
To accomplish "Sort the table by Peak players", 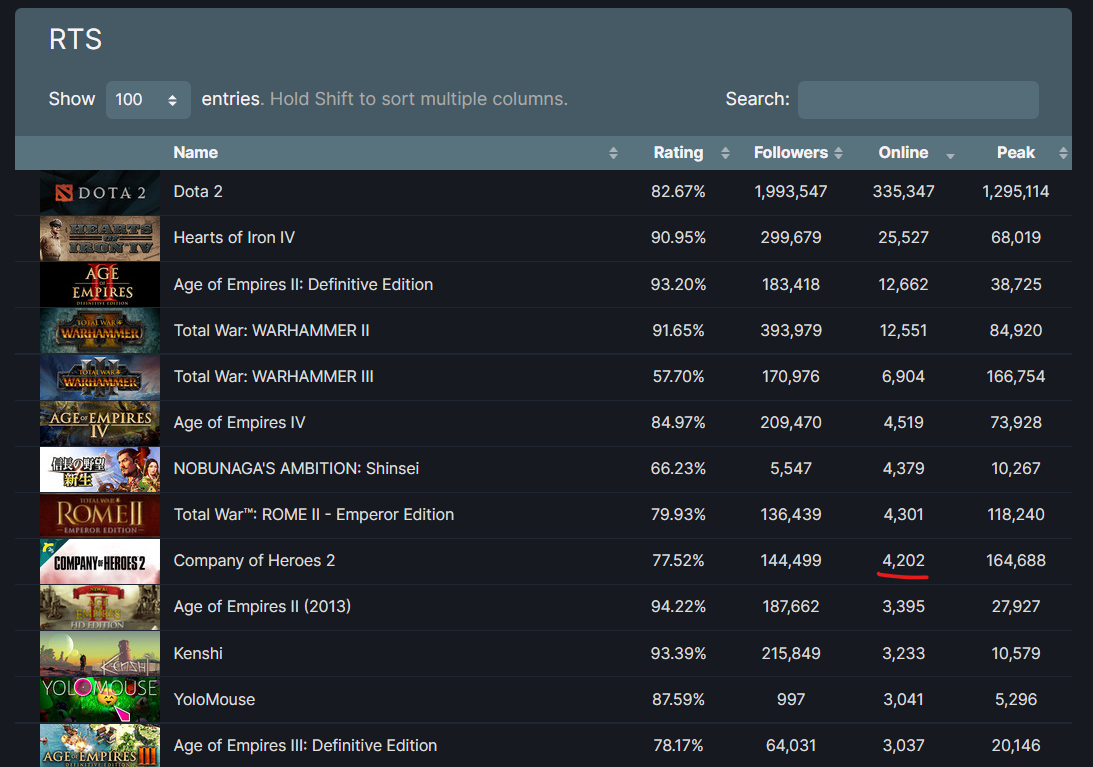I will (x=1015, y=153).
